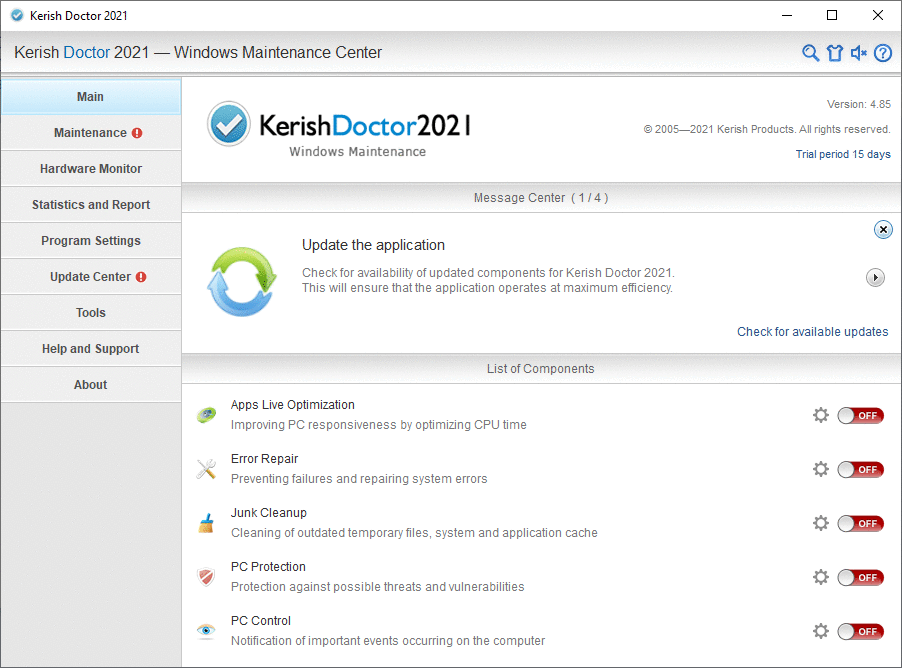
Task: Click the PC Protection shield icon
Action: click(206, 577)
